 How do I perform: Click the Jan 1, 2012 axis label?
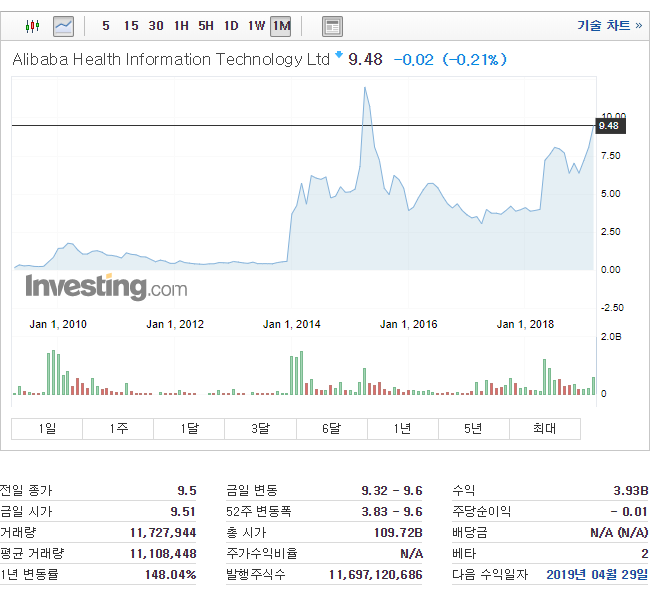175,324
